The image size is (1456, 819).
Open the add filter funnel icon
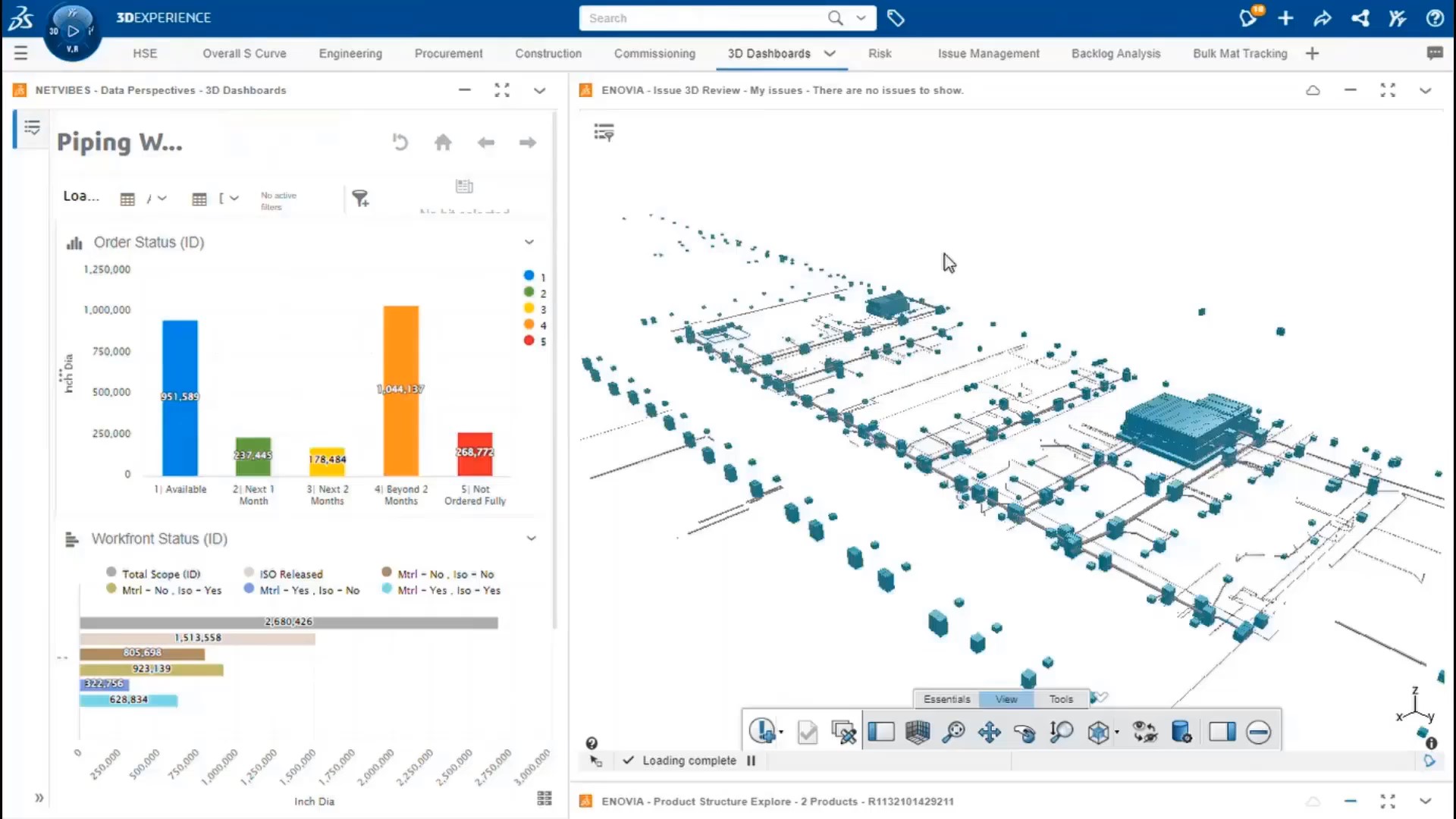[x=360, y=198]
